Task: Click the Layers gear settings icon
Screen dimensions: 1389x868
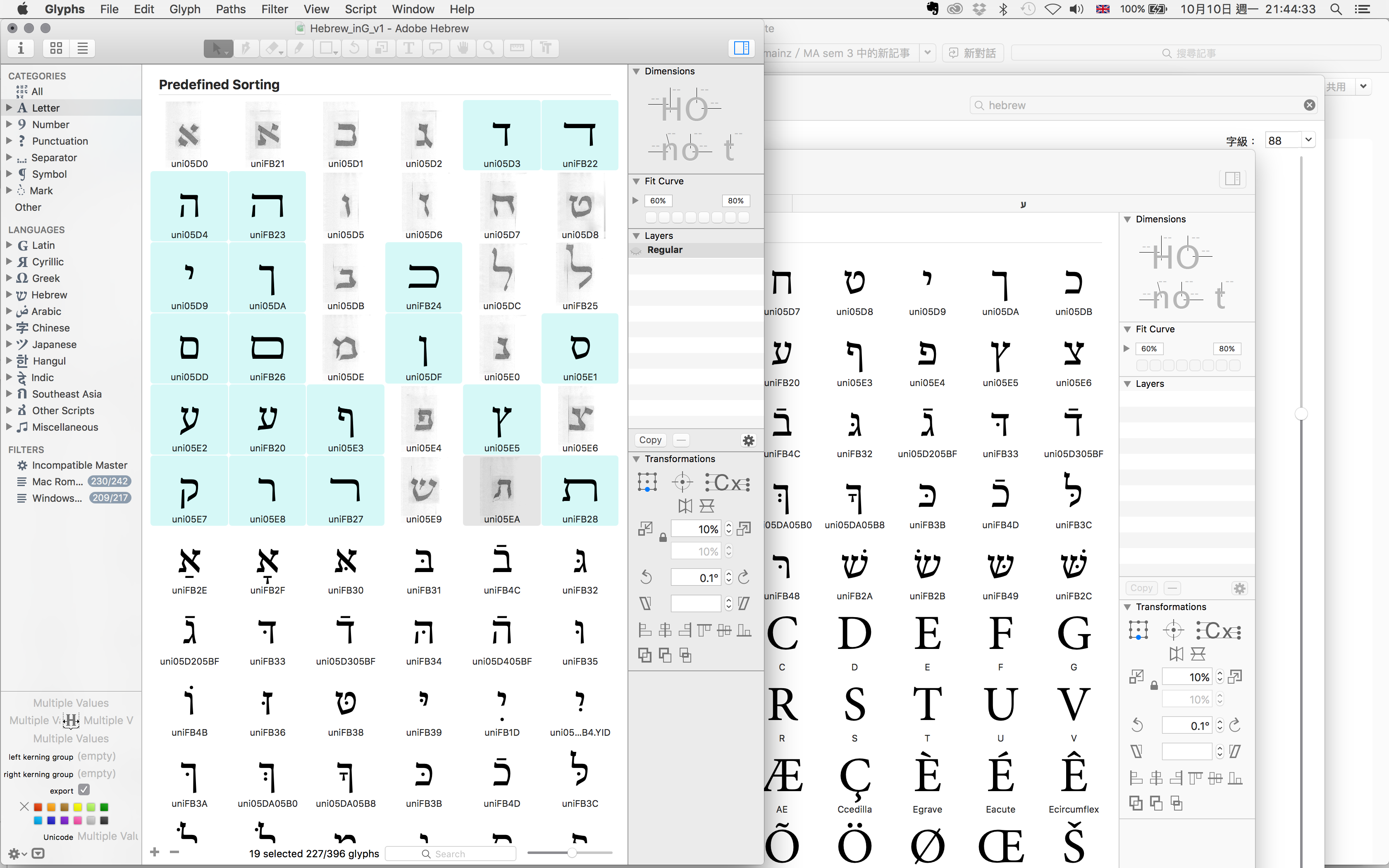Action: click(x=749, y=440)
